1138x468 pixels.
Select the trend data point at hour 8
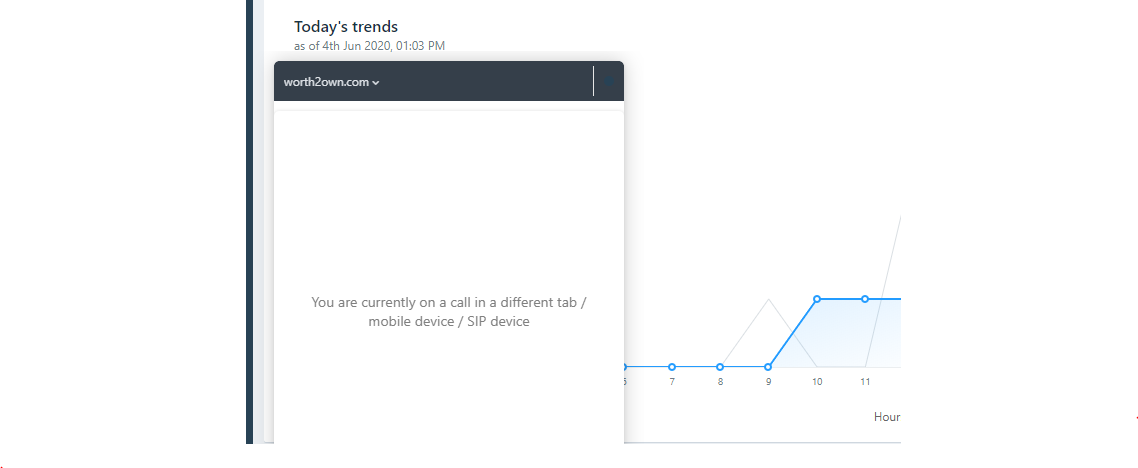[x=720, y=367]
